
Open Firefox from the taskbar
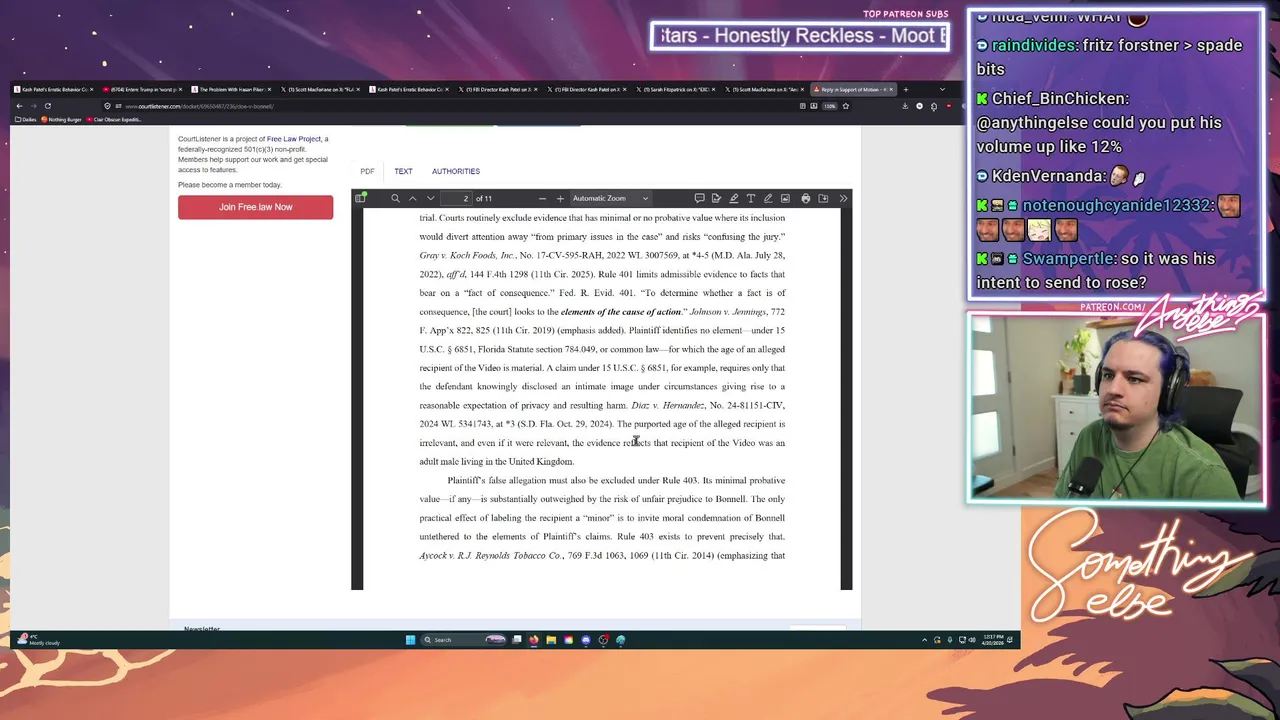click(533, 639)
